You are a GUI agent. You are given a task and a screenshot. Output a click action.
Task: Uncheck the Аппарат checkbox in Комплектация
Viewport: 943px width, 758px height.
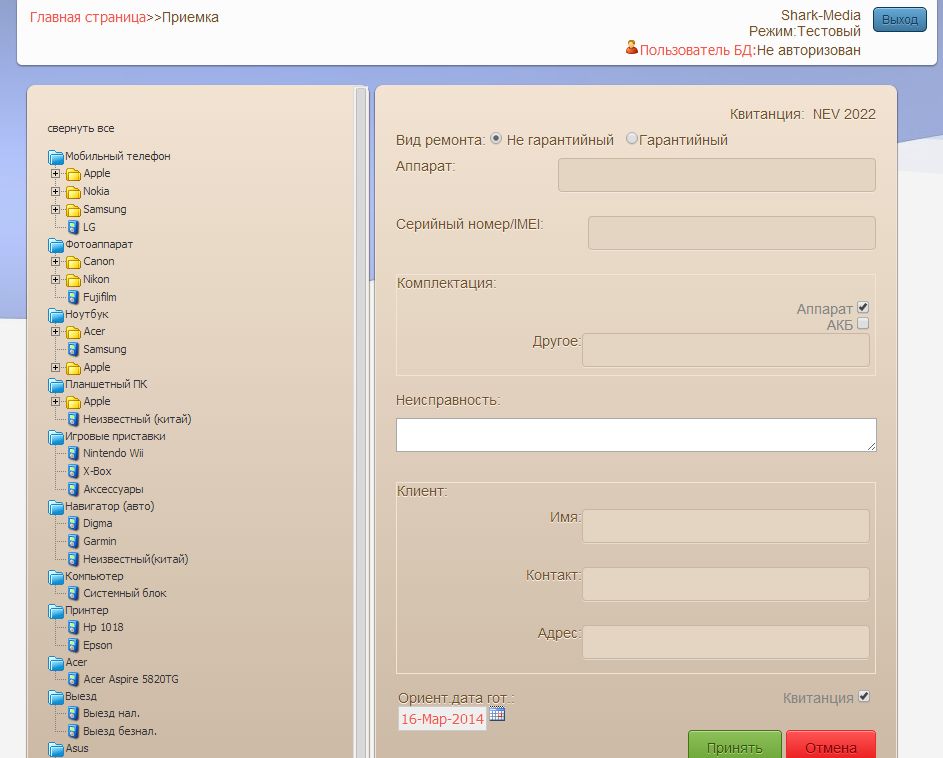tap(863, 307)
